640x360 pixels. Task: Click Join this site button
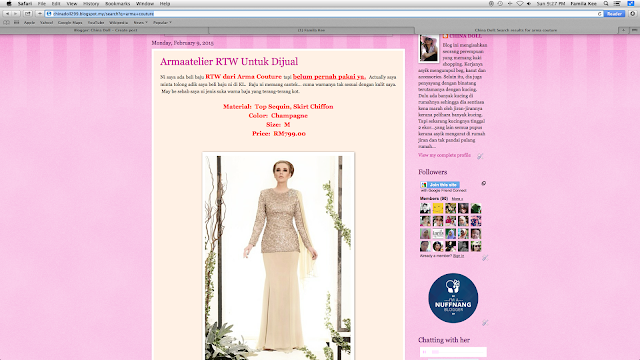pos(440,185)
